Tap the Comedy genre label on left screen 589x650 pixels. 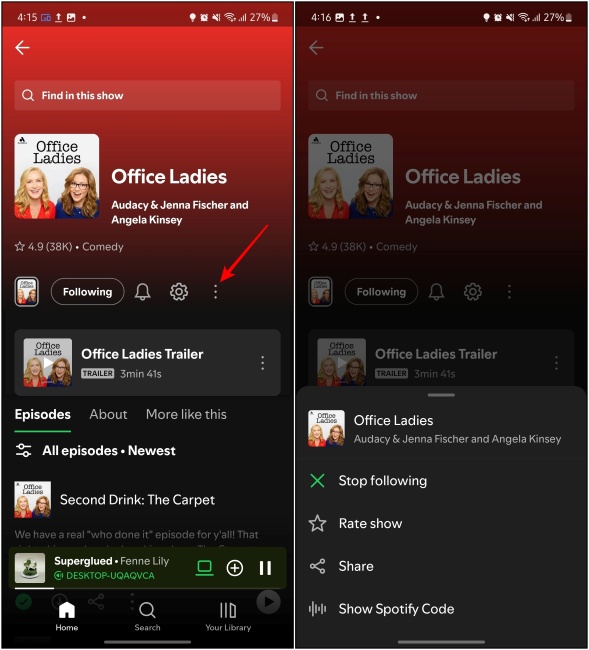click(x=103, y=247)
